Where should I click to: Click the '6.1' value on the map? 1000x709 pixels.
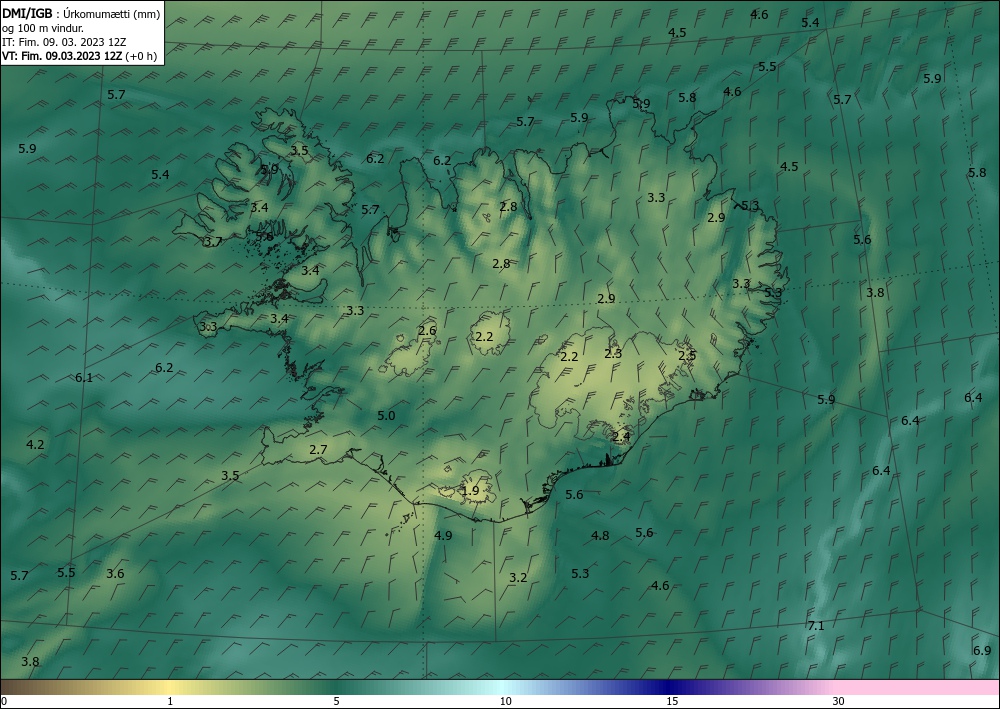click(x=84, y=377)
